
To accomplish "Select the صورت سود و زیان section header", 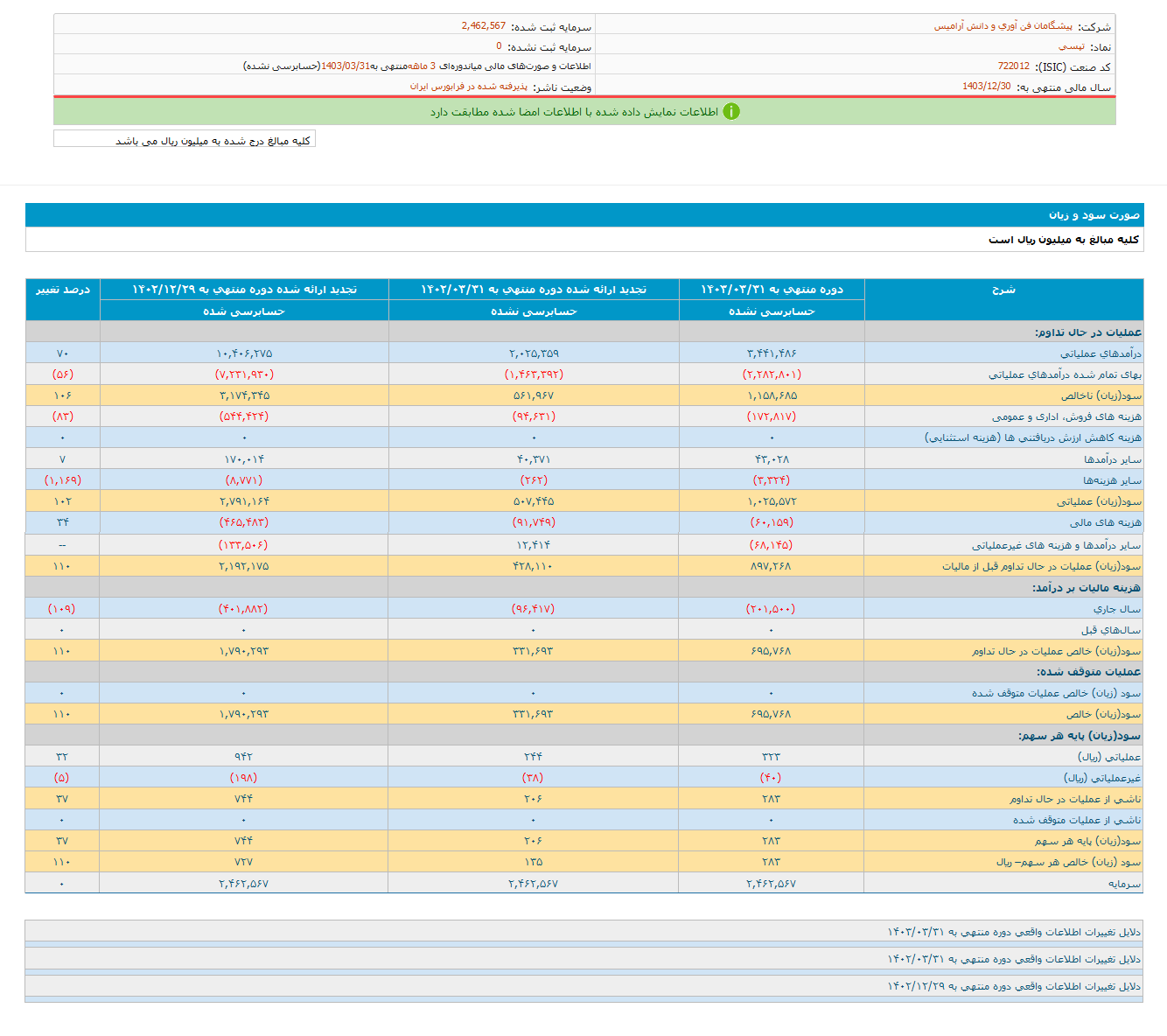I will coord(1094,215).
